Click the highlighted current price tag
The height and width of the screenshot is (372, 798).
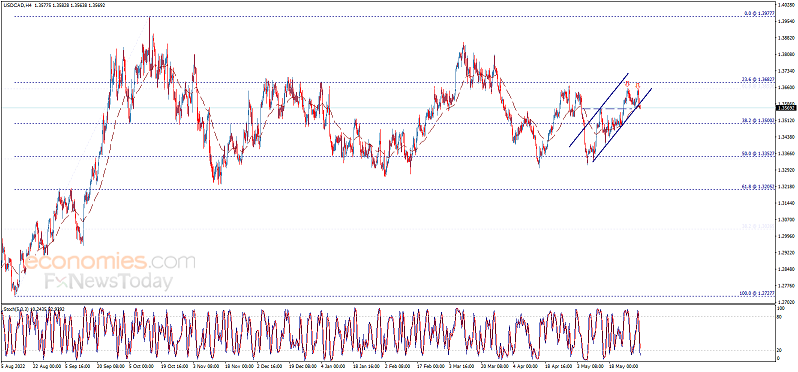coord(785,108)
